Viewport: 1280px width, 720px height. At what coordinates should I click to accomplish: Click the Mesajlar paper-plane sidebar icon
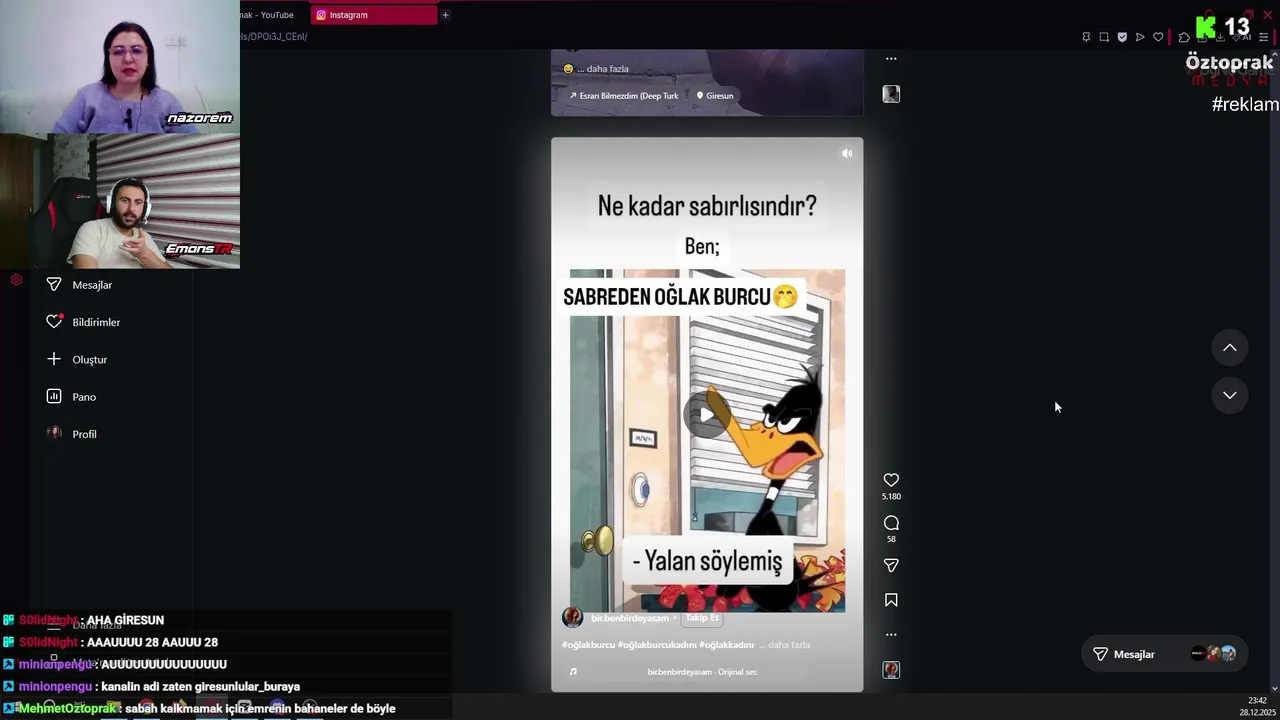[x=54, y=285]
